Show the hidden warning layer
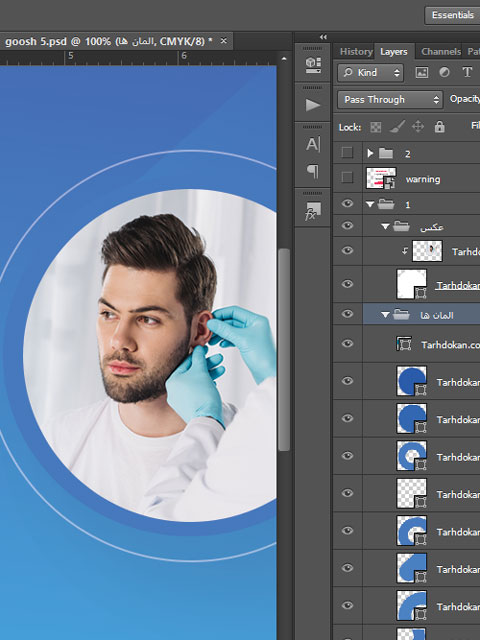 347,177
